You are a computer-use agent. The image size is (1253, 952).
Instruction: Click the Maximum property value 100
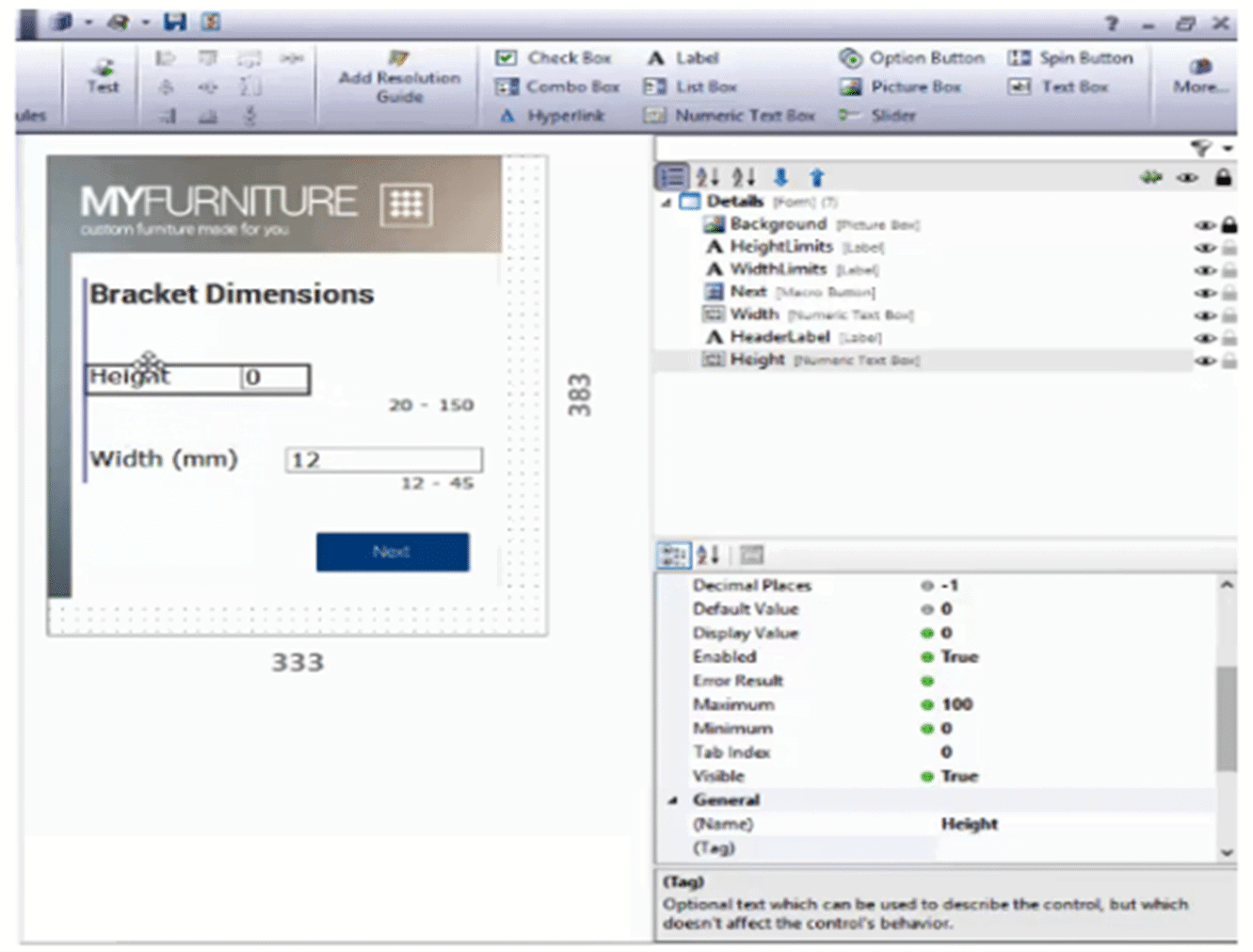point(956,704)
